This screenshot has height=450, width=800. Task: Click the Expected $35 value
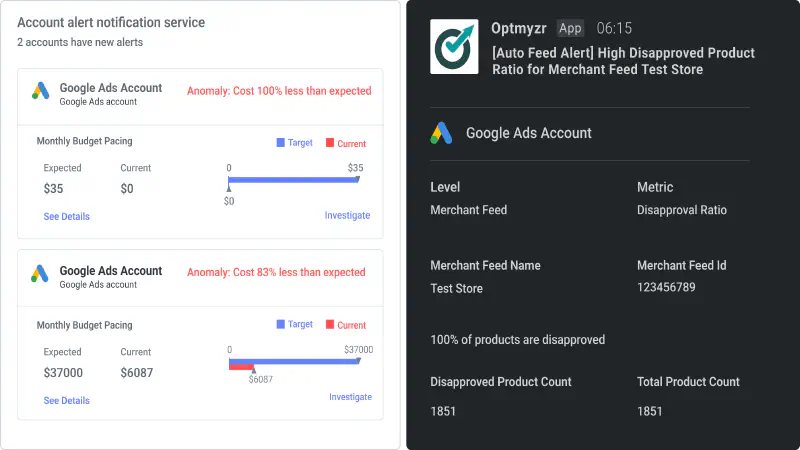click(53, 189)
